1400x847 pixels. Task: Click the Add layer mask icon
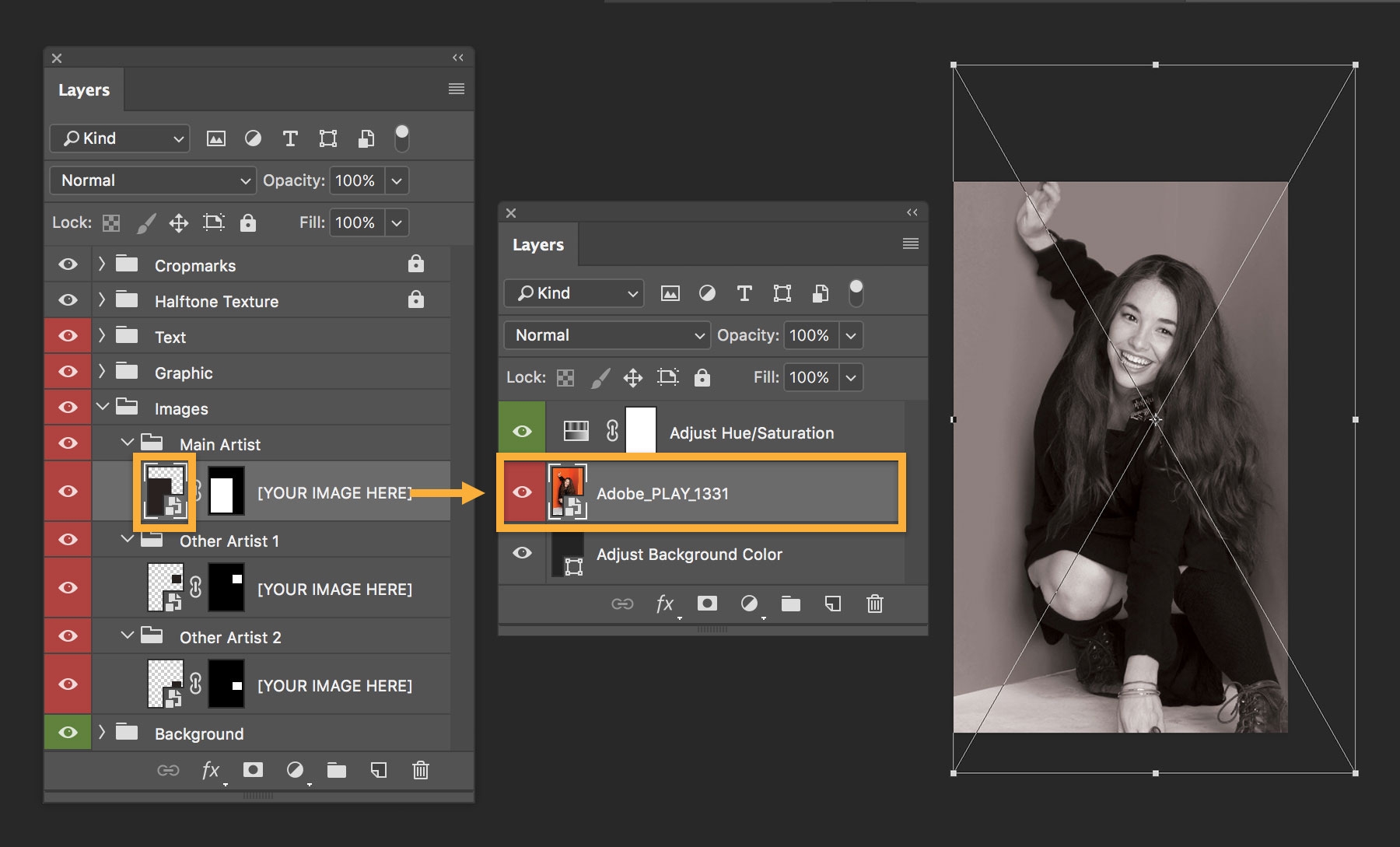253,770
